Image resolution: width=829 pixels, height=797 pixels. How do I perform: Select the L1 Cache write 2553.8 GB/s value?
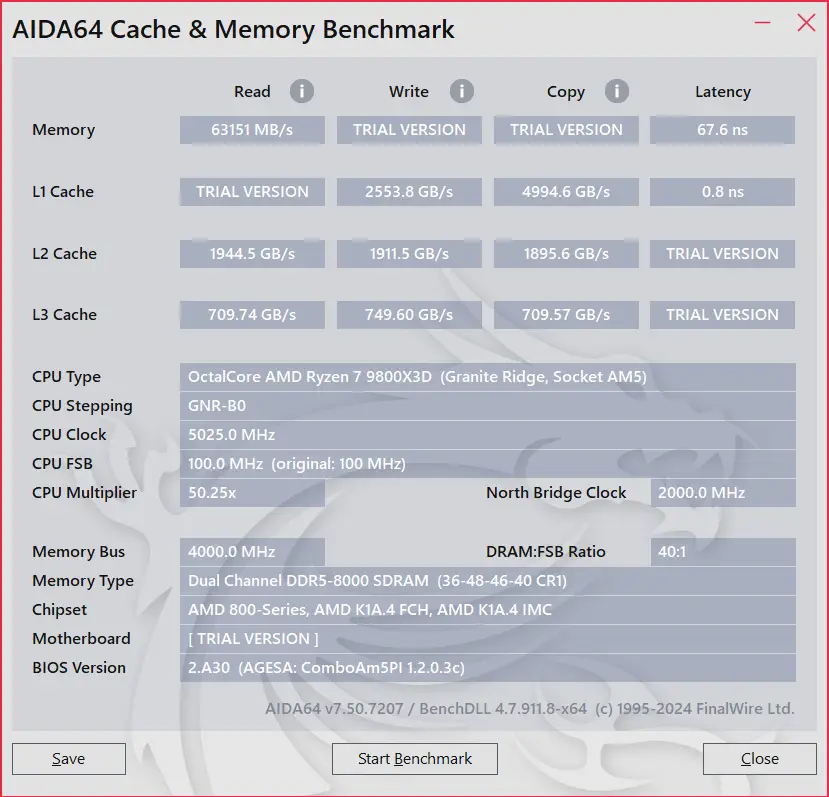tap(409, 191)
